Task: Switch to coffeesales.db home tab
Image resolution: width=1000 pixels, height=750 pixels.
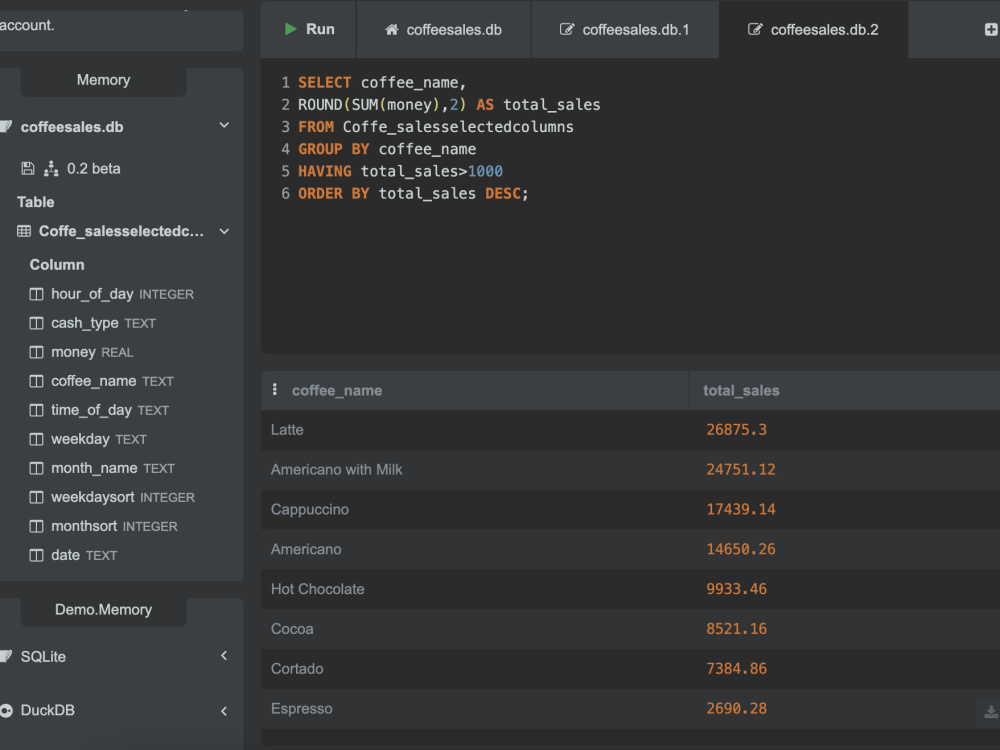Action: click(x=443, y=29)
